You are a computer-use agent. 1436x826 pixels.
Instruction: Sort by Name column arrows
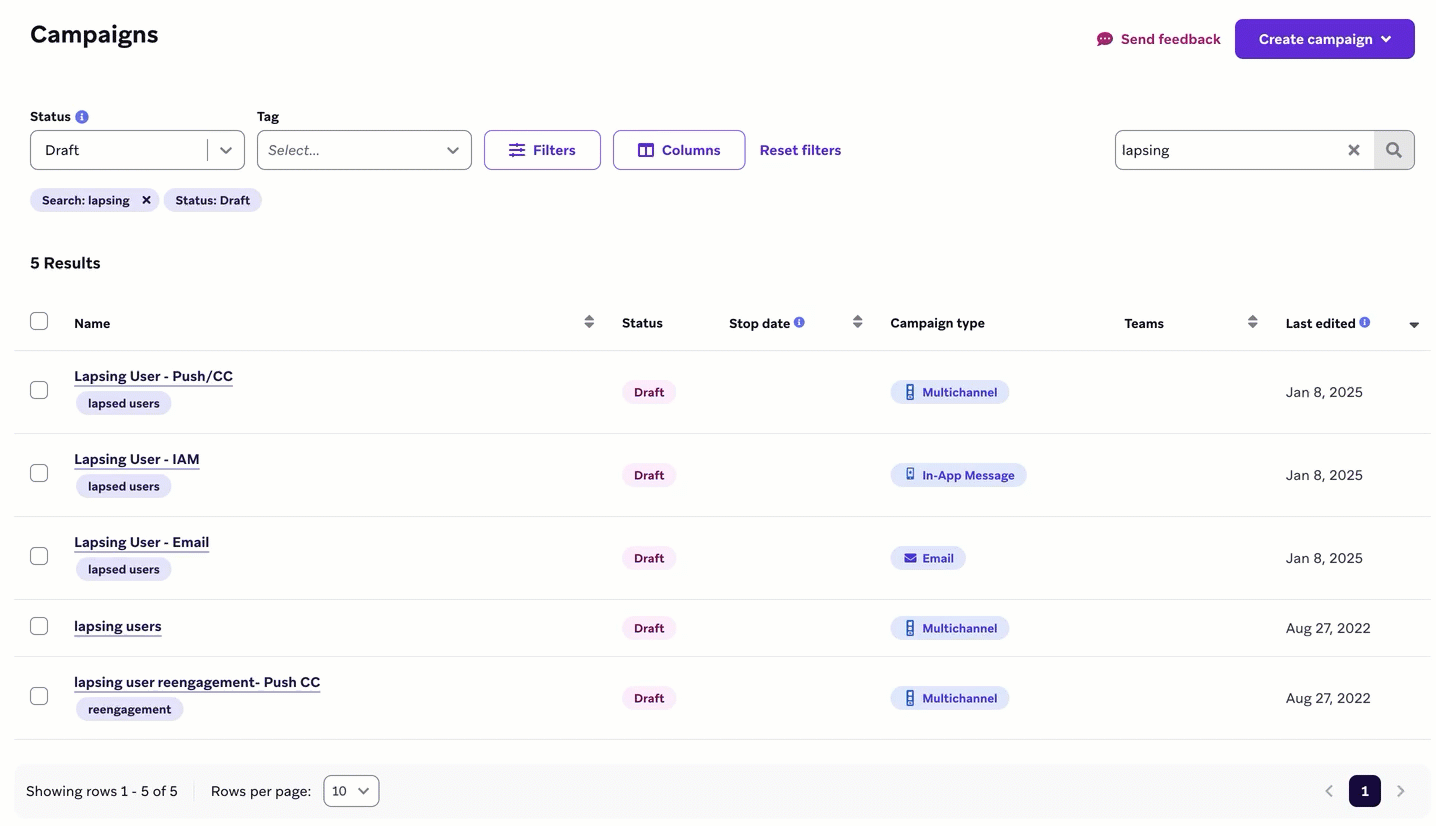(x=589, y=322)
